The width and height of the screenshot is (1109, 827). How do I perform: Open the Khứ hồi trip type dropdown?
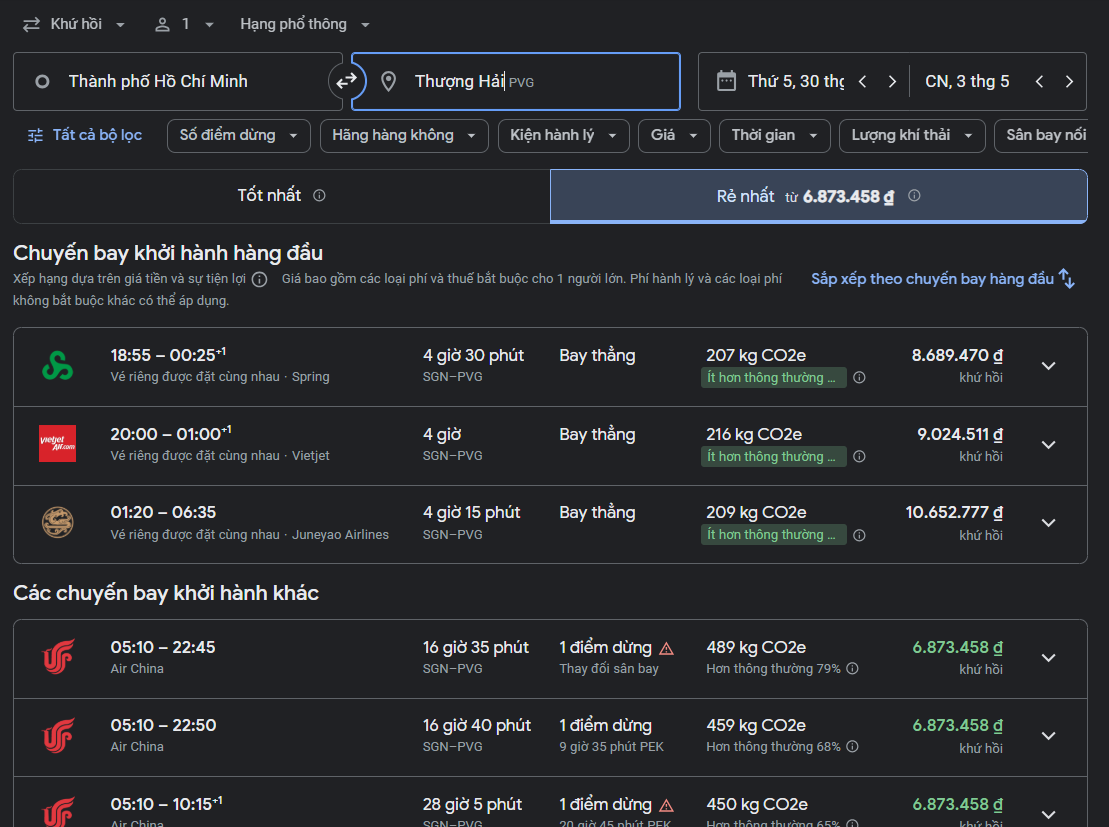point(75,24)
